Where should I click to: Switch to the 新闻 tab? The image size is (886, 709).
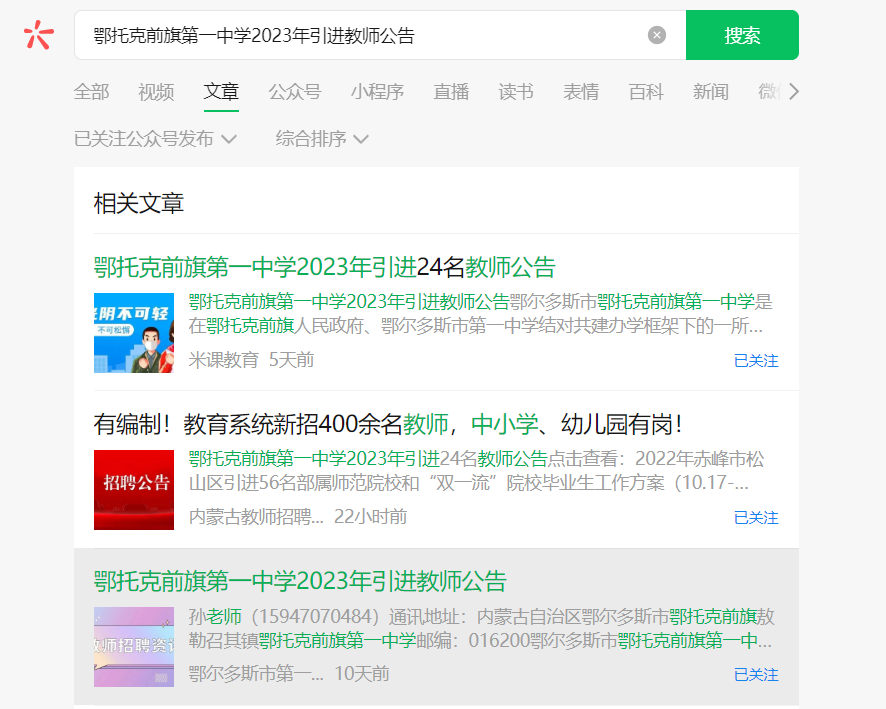pyautogui.click(x=711, y=92)
